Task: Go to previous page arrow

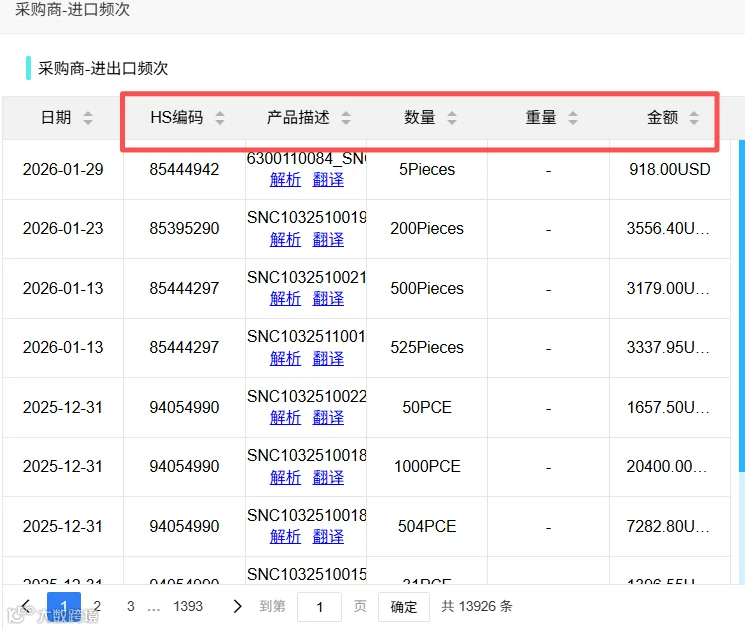Action: click(x=26, y=606)
